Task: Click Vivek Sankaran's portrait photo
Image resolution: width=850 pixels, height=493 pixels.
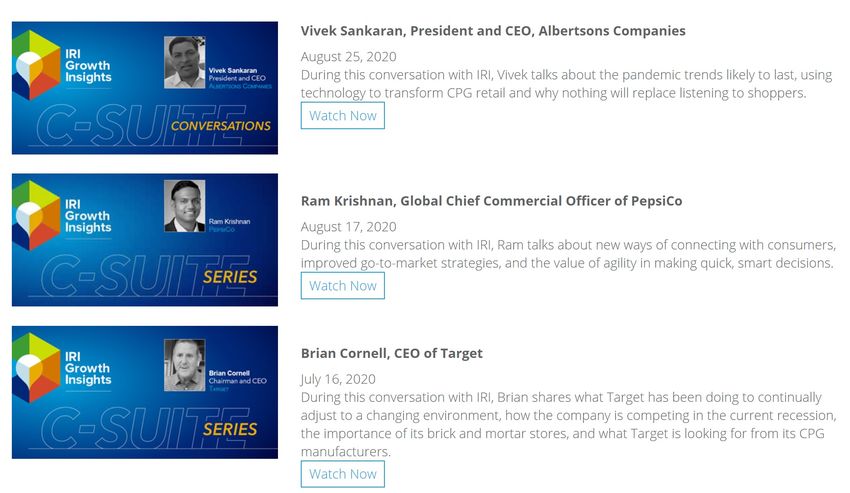Action: 185,62
